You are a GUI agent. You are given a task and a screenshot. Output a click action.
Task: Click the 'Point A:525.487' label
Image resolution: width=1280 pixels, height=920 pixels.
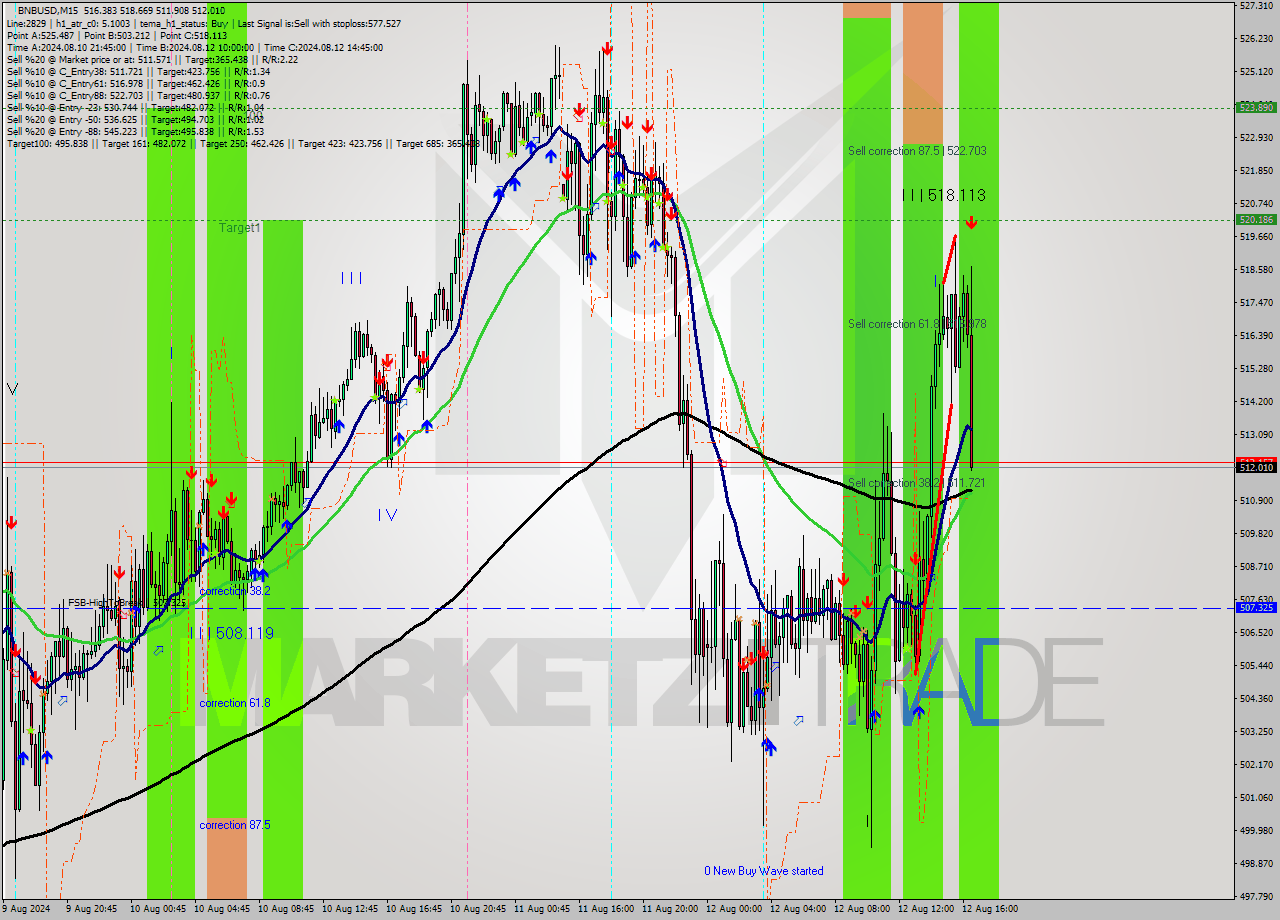[39, 35]
